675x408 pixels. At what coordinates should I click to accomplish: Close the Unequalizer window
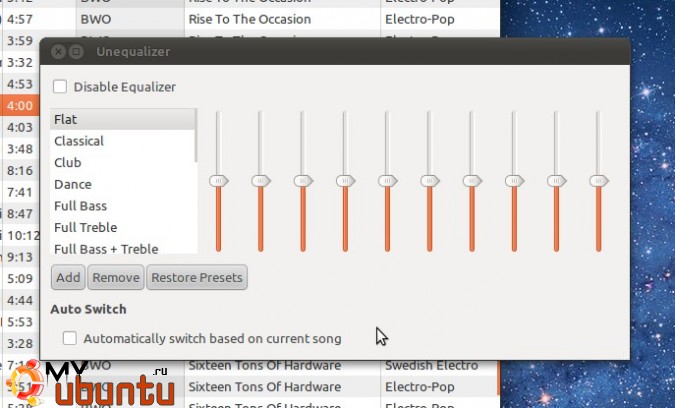click(58, 51)
